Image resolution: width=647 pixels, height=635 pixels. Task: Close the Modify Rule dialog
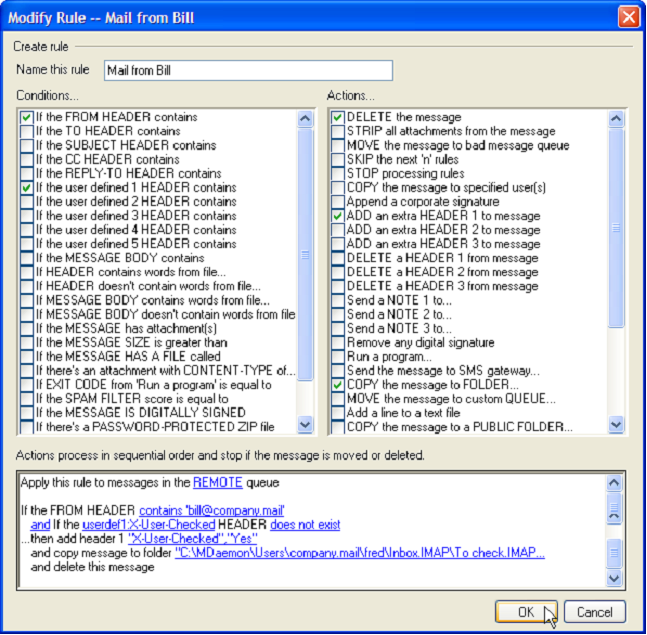628,18
